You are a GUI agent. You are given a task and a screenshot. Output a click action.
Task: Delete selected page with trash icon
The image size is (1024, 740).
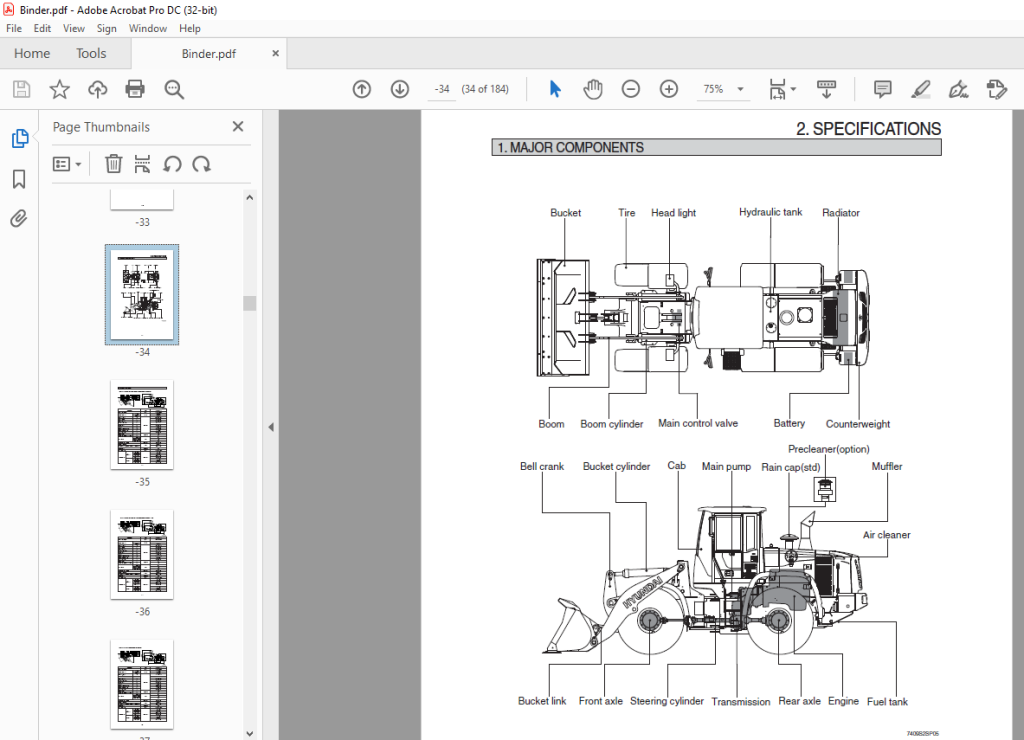114,164
